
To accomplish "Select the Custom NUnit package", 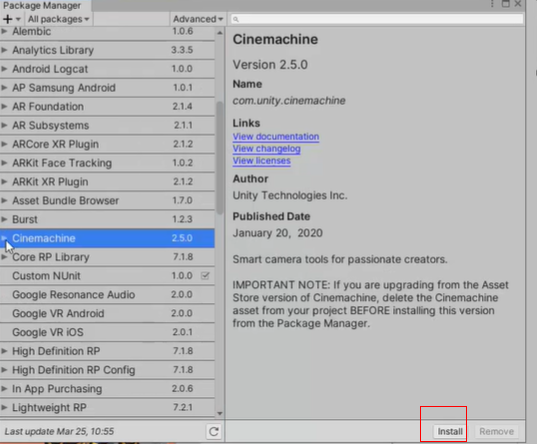I will point(107,276).
